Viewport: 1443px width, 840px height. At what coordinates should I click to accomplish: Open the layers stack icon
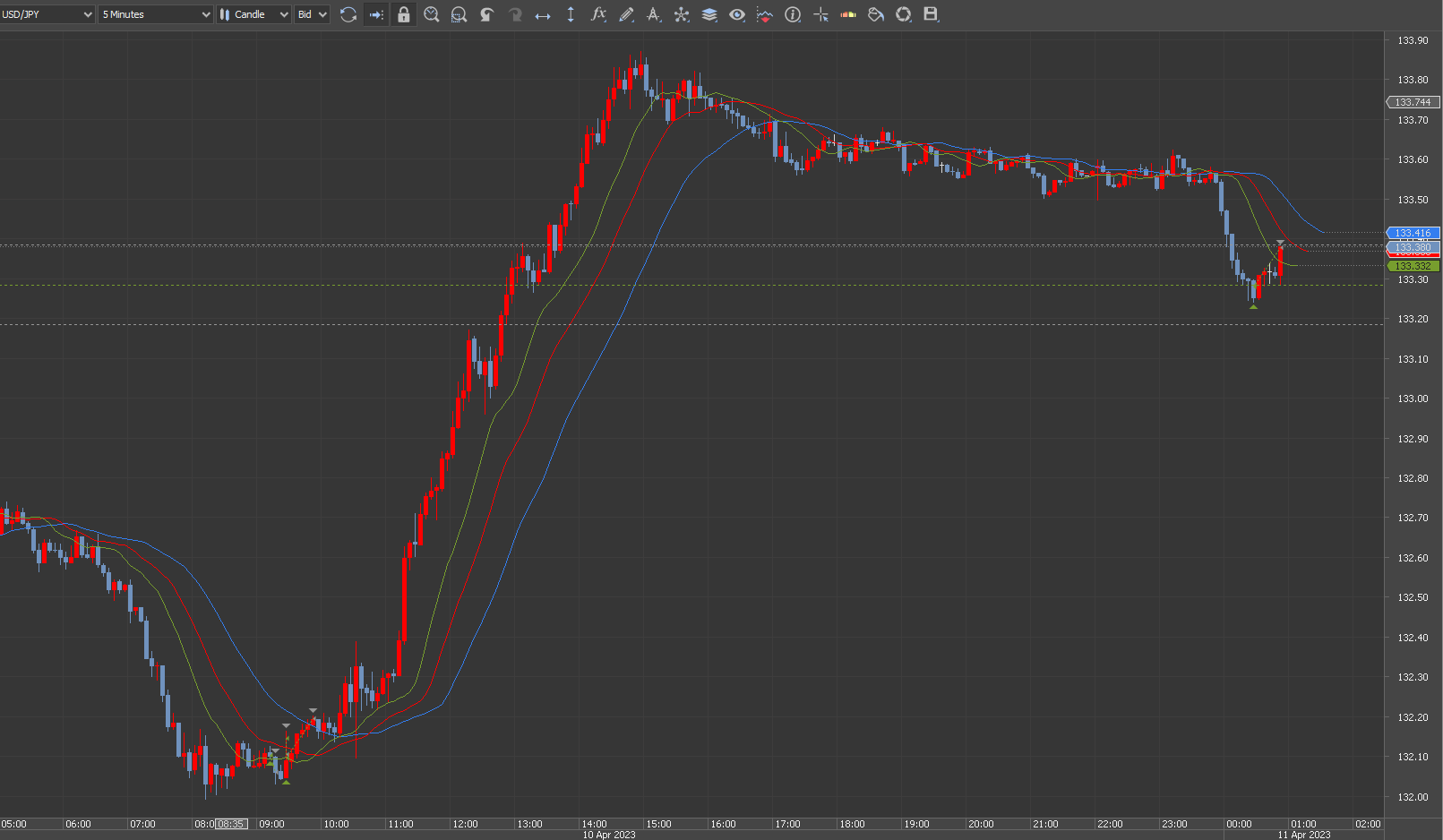(709, 14)
